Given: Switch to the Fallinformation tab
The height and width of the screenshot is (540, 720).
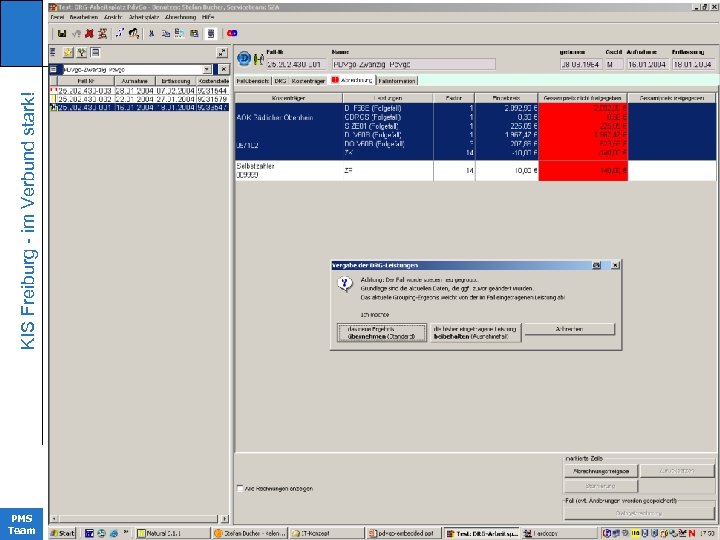Looking at the screenshot, I should [397, 81].
